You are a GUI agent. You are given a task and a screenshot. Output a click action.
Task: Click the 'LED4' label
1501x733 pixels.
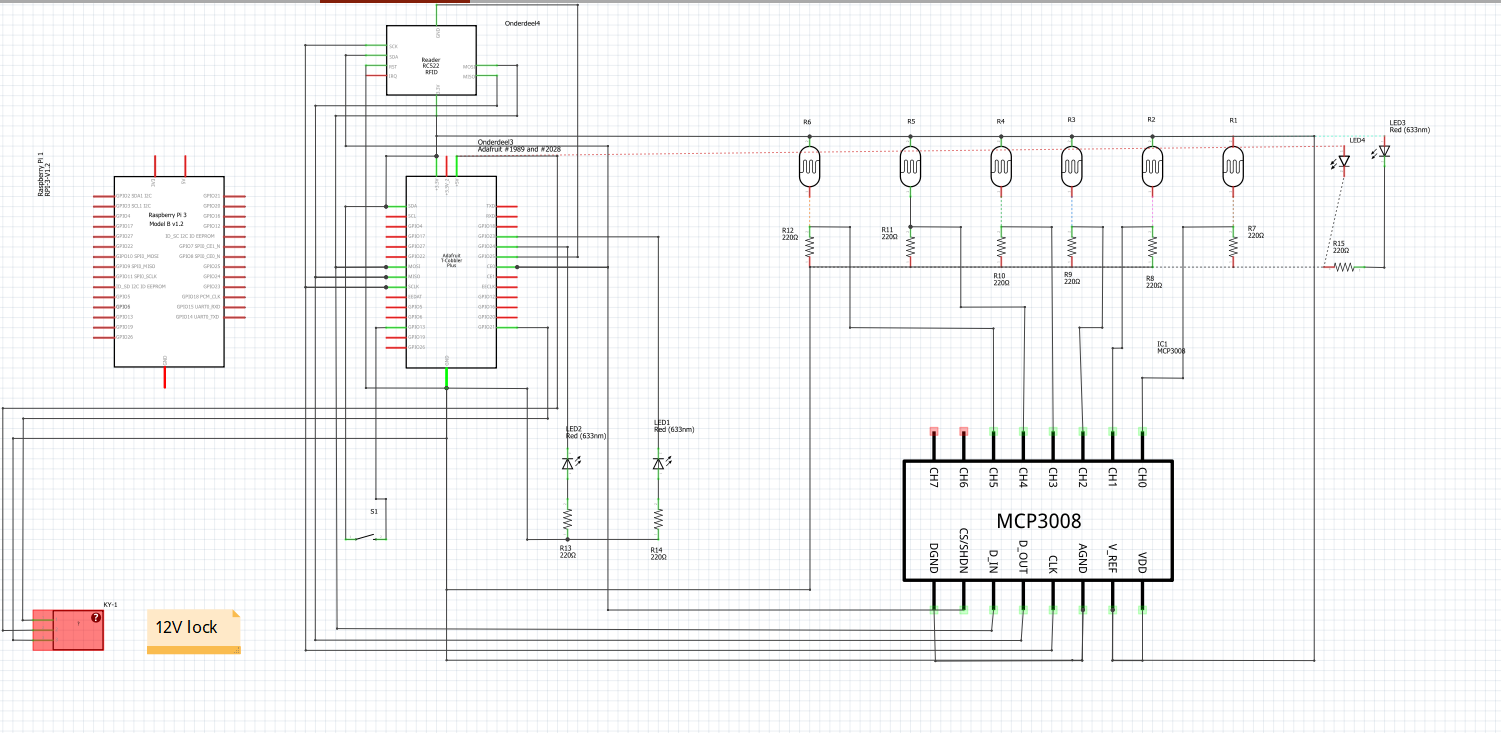tap(1357, 140)
